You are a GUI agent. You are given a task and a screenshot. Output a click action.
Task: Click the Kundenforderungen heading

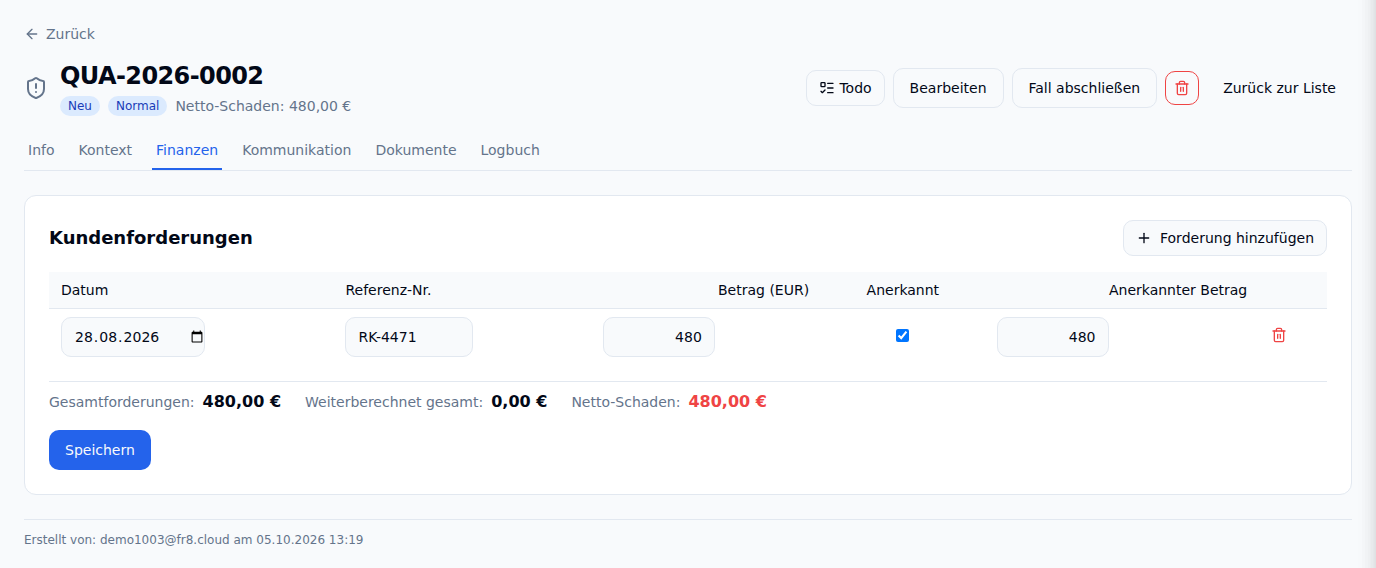click(151, 238)
